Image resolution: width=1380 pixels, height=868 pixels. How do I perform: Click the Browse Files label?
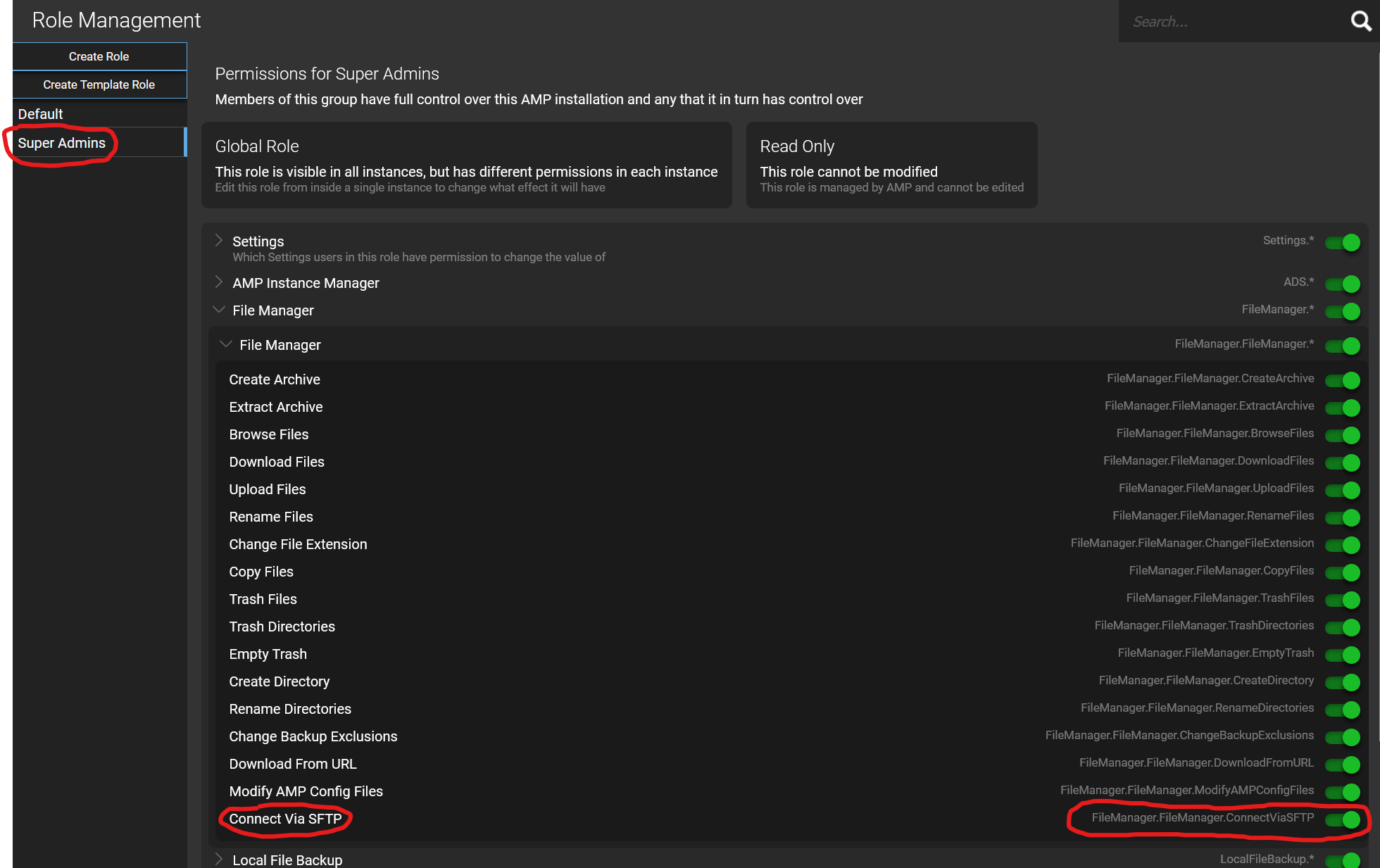pyautogui.click(x=269, y=434)
